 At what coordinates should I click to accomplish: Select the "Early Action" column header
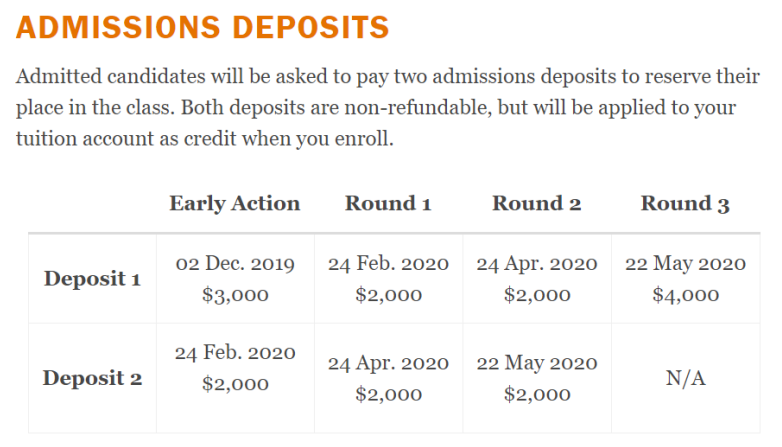click(x=234, y=204)
